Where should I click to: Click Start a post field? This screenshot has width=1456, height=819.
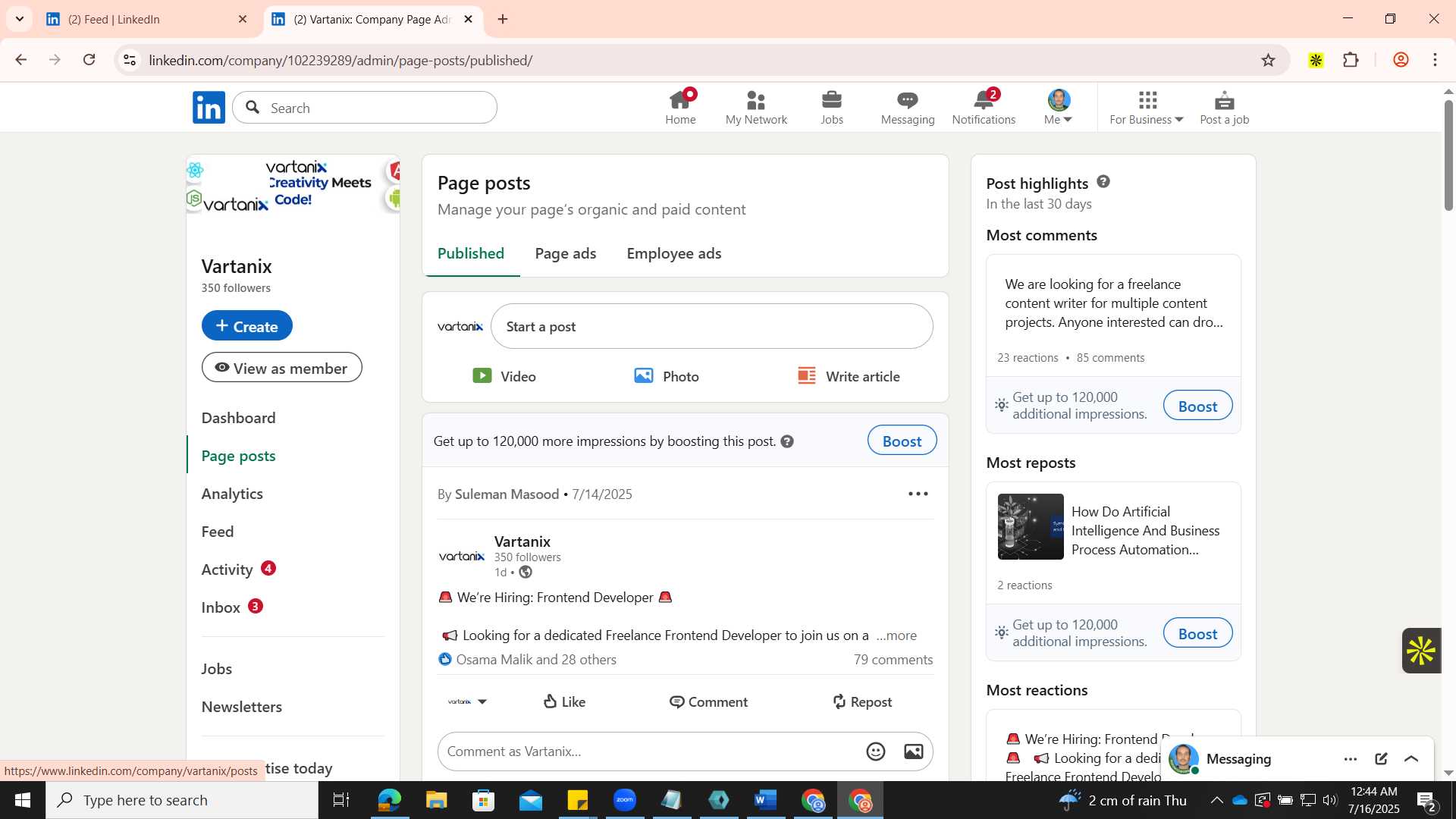(x=711, y=326)
